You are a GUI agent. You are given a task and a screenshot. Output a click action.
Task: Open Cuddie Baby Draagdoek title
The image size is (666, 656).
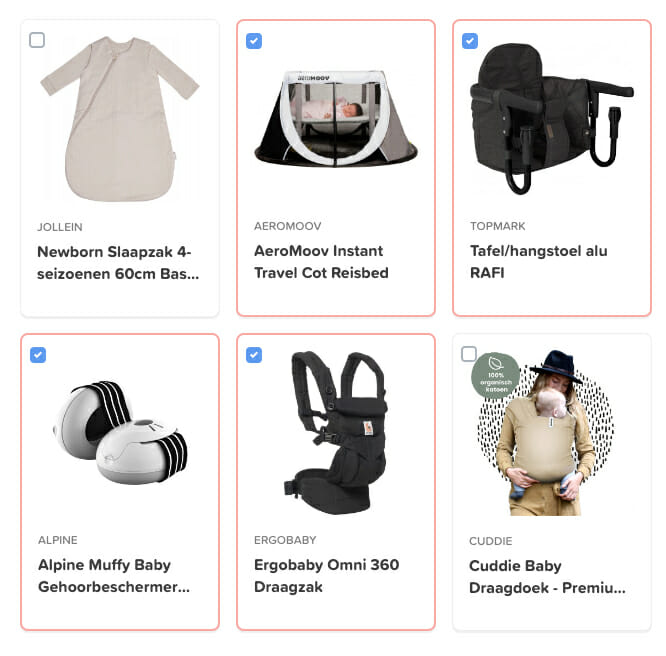coord(547,577)
